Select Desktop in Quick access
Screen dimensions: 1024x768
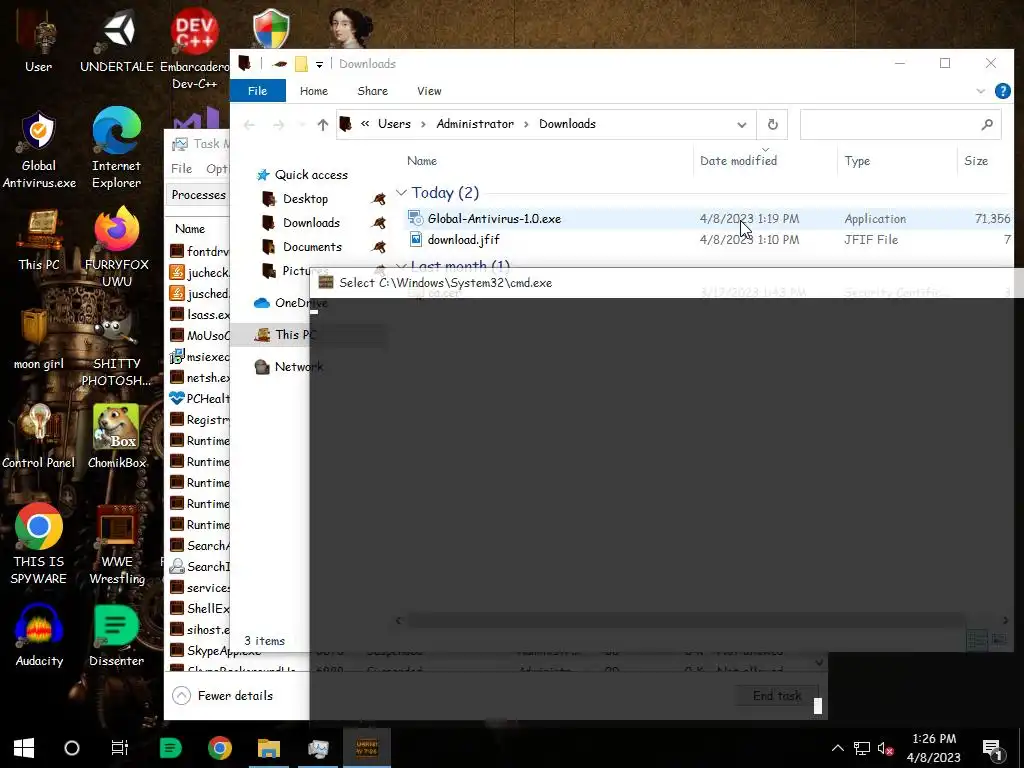pos(305,199)
